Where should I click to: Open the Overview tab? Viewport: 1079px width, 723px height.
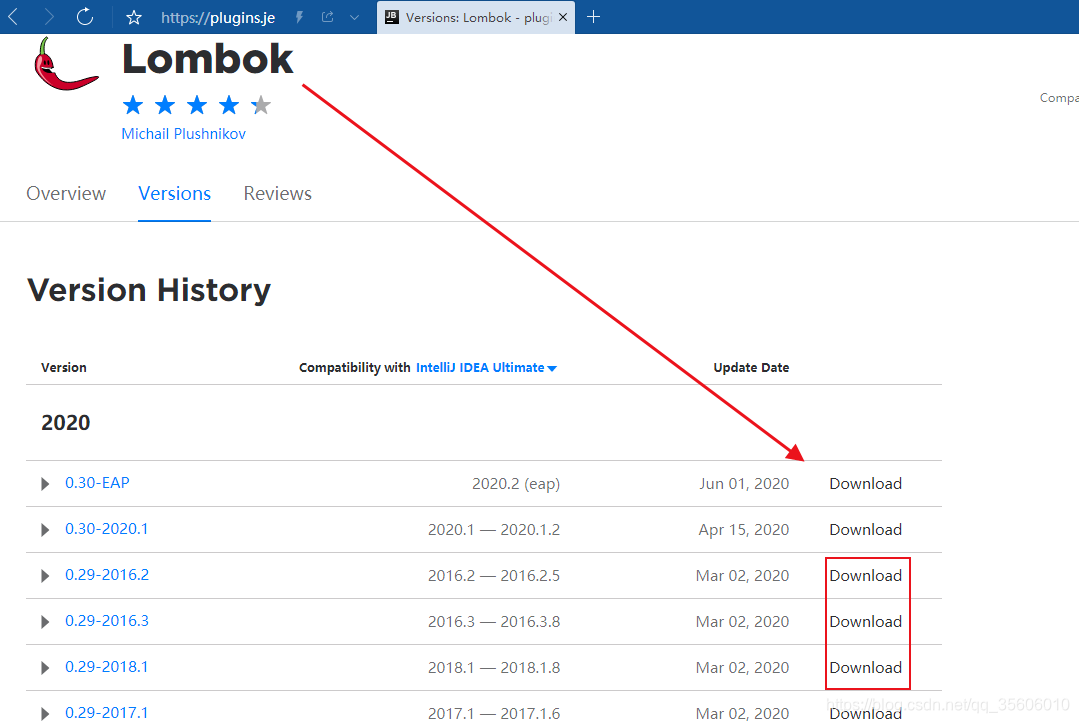pyautogui.click(x=66, y=193)
